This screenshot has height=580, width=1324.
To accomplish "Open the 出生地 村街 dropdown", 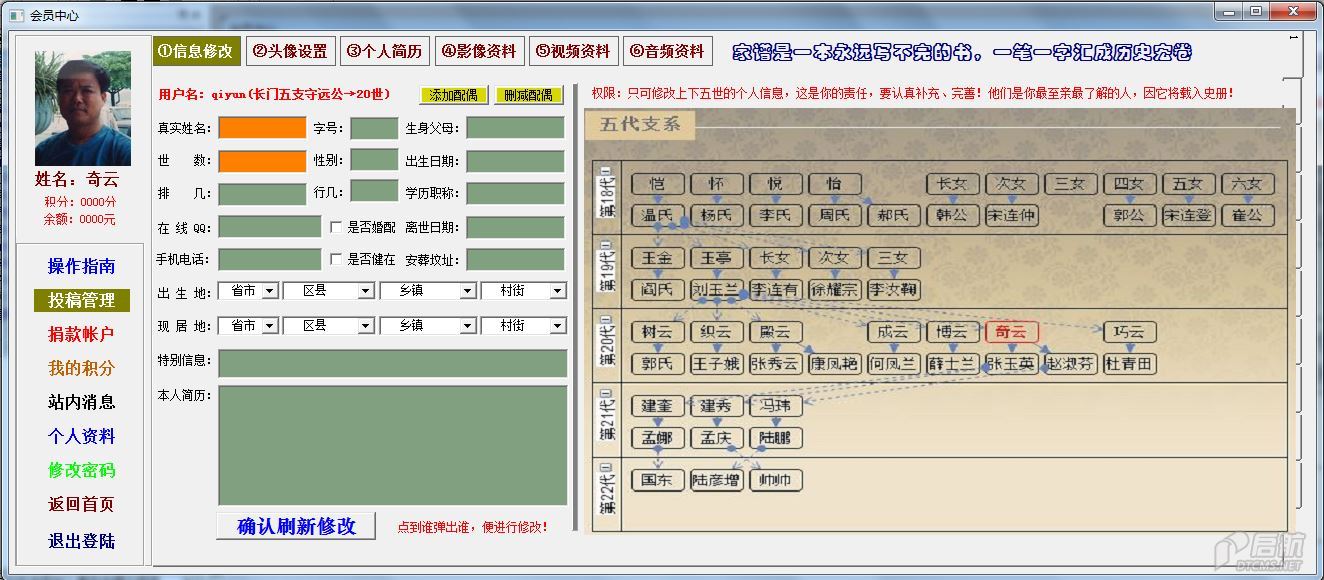I will click(523, 291).
